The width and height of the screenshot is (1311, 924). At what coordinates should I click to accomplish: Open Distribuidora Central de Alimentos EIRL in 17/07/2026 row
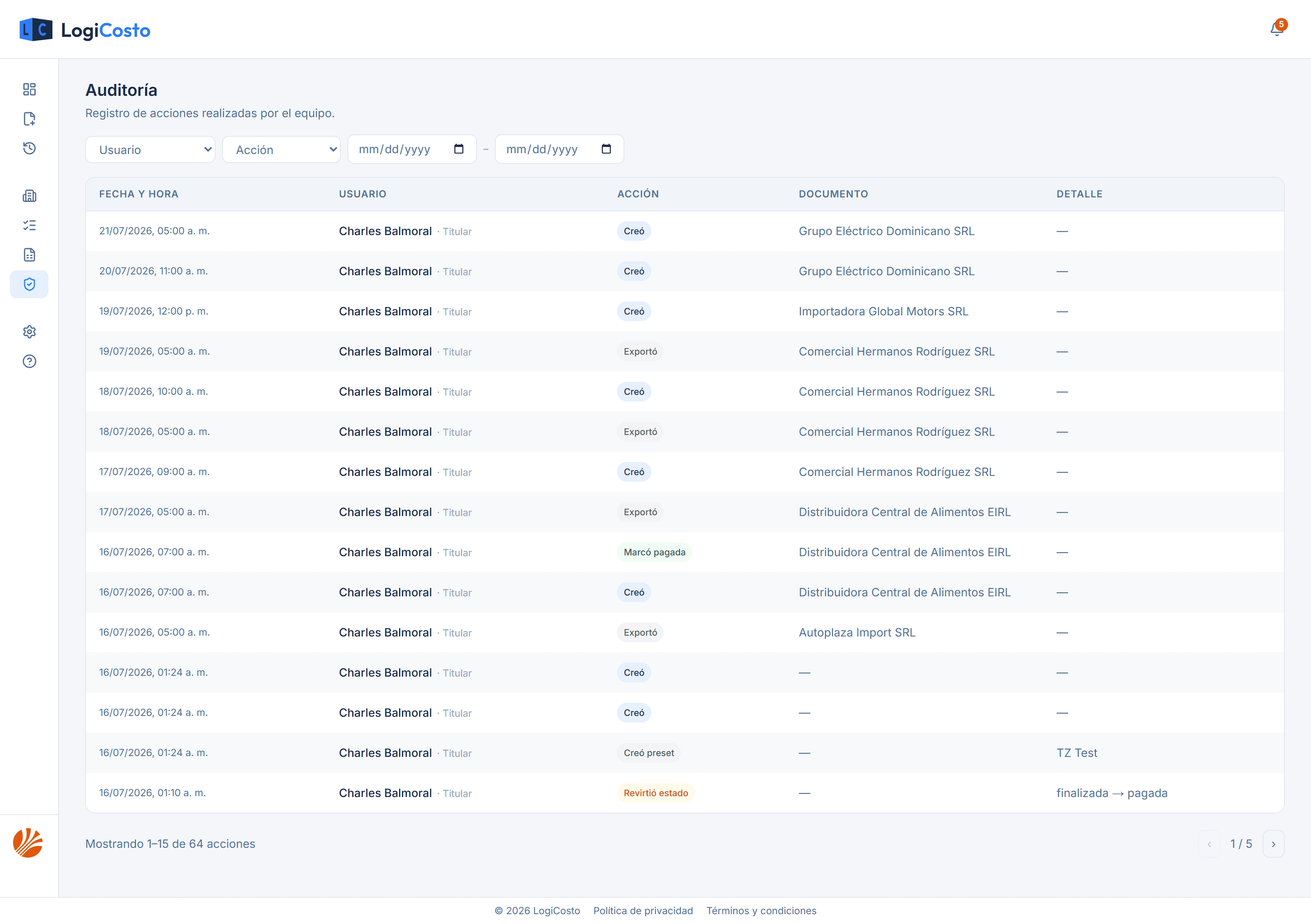(x=905, y=512)
